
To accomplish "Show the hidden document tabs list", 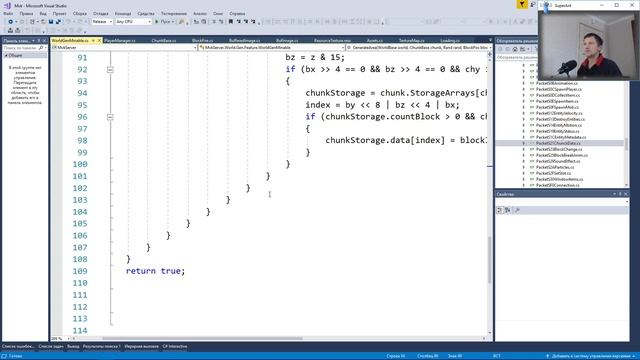I will pos(490,40).
